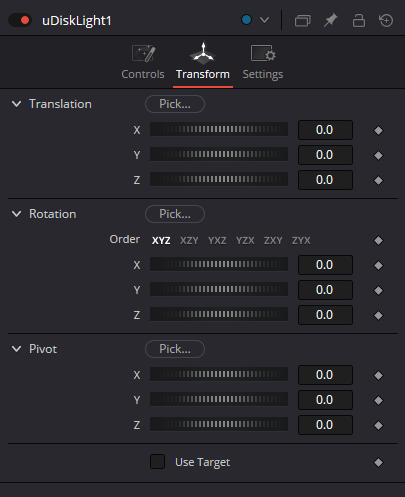Click the Translation Pick button

click(x=175, y=104)
